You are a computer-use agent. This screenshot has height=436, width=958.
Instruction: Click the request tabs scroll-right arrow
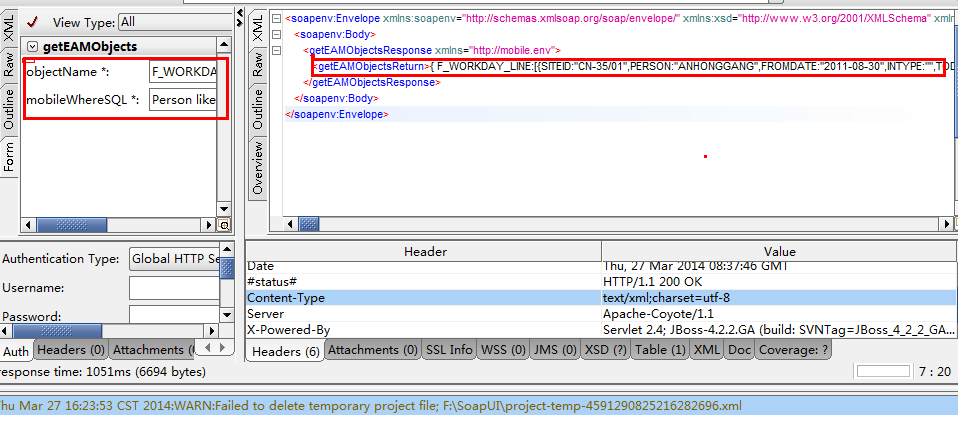(223, 348)
